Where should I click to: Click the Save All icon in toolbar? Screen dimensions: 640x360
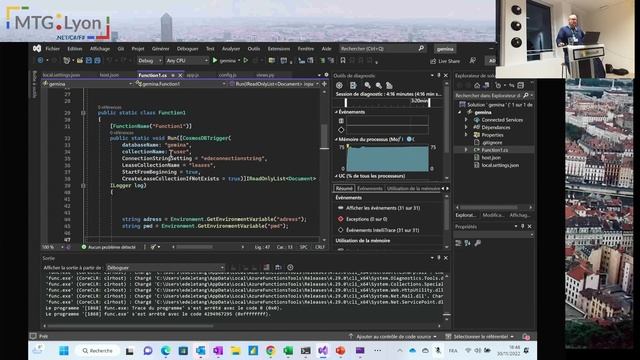pos(97,60)
